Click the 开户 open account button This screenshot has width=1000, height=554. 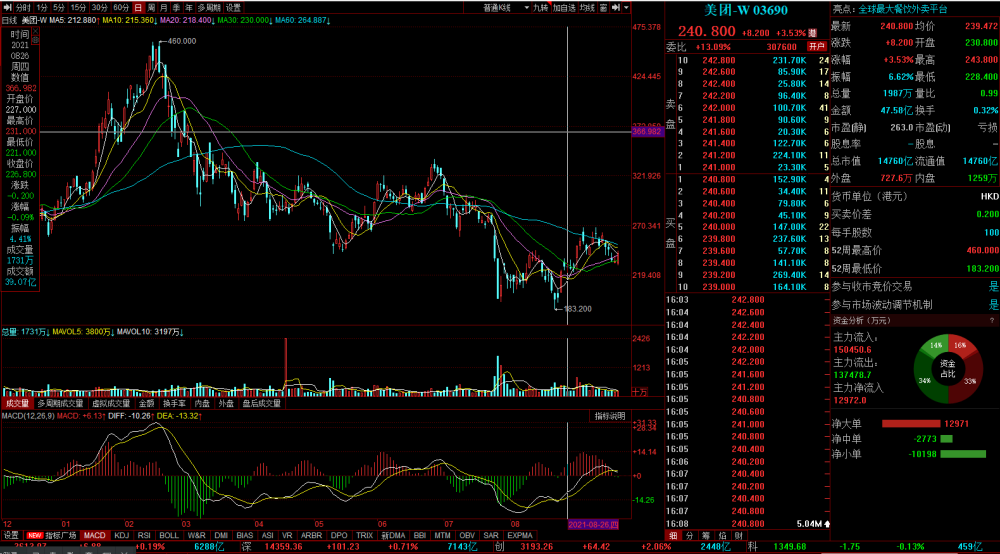816,47
